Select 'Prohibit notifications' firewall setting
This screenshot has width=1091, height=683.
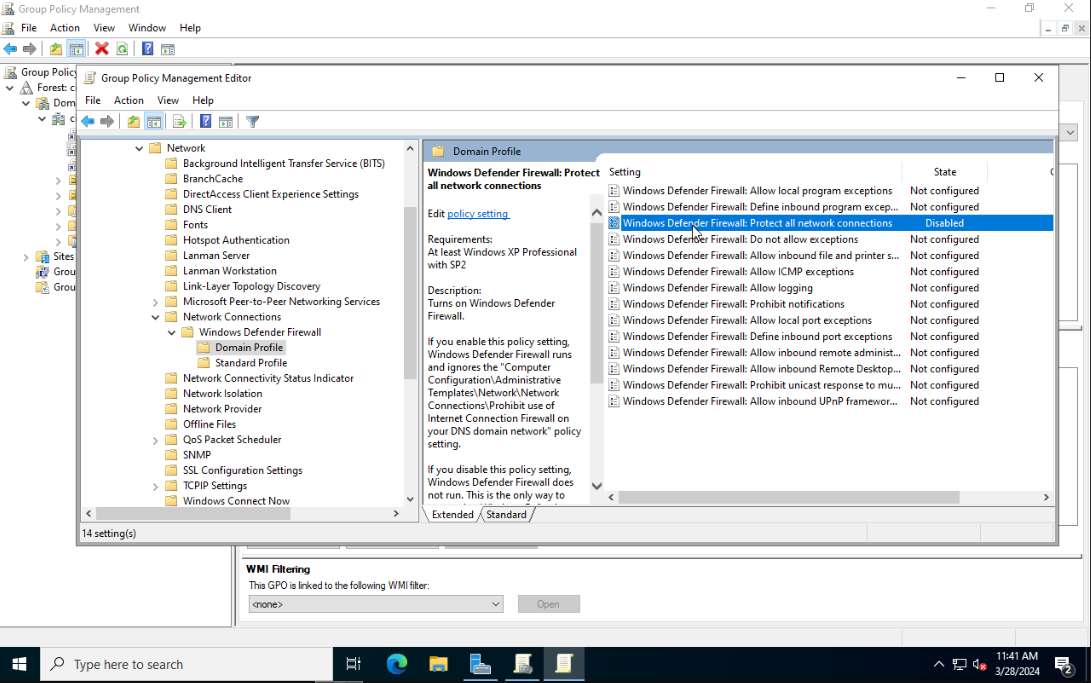pos(733,304)
